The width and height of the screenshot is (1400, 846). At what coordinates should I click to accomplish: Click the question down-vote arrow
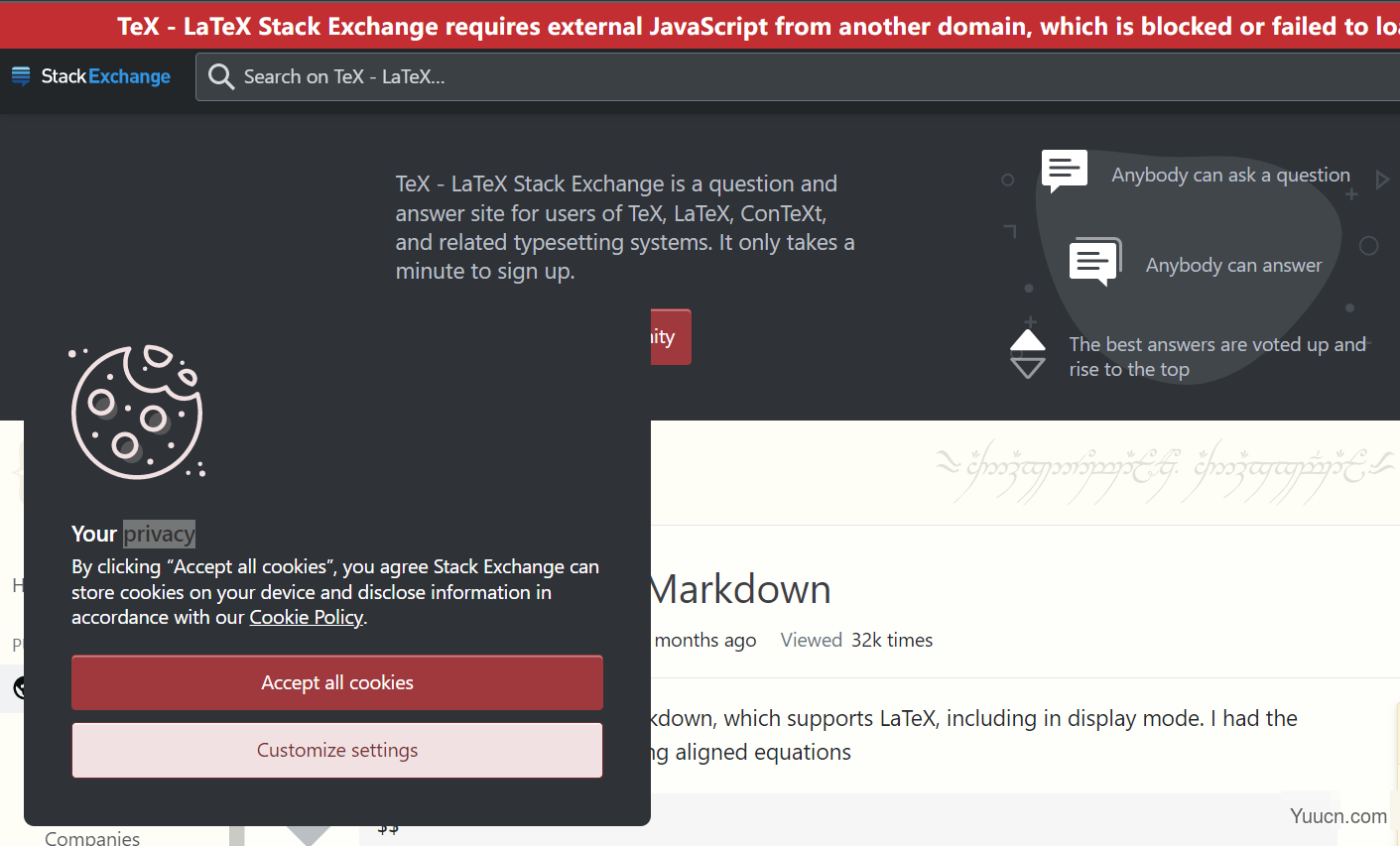tap(309, 834)
